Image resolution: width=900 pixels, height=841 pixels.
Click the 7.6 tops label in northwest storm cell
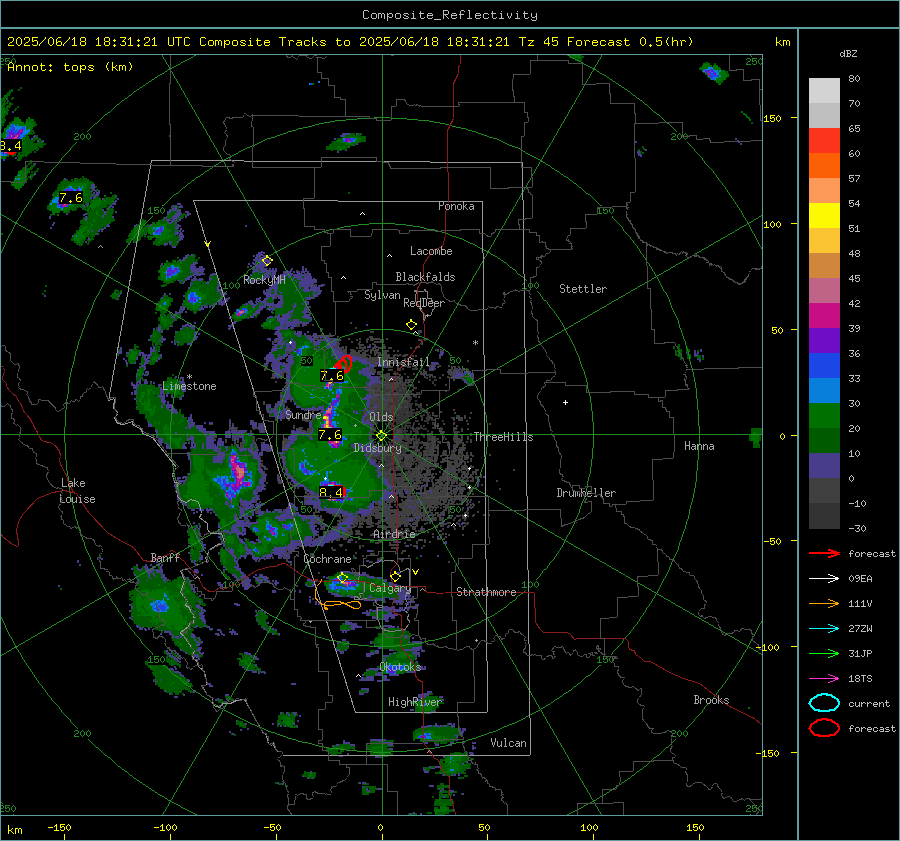point(71,198)
